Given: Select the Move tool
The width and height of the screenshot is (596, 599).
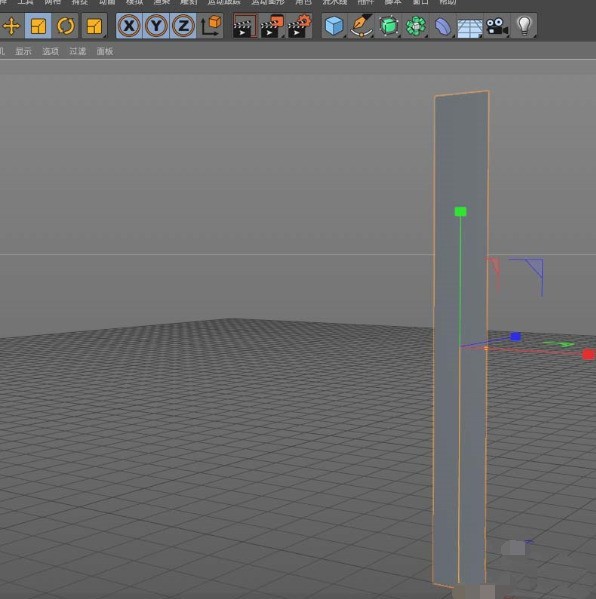Looking at the screenshot, I should coord(11,26).
